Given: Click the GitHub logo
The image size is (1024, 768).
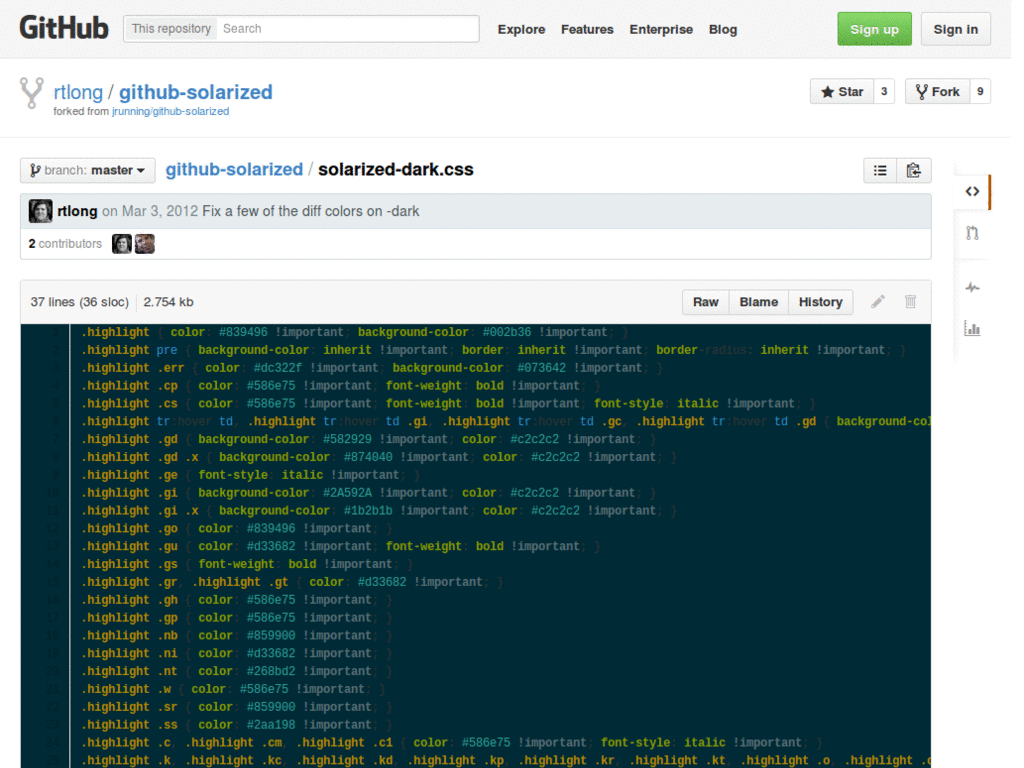Looking at the screenshot, I should (x=64, y=29).
